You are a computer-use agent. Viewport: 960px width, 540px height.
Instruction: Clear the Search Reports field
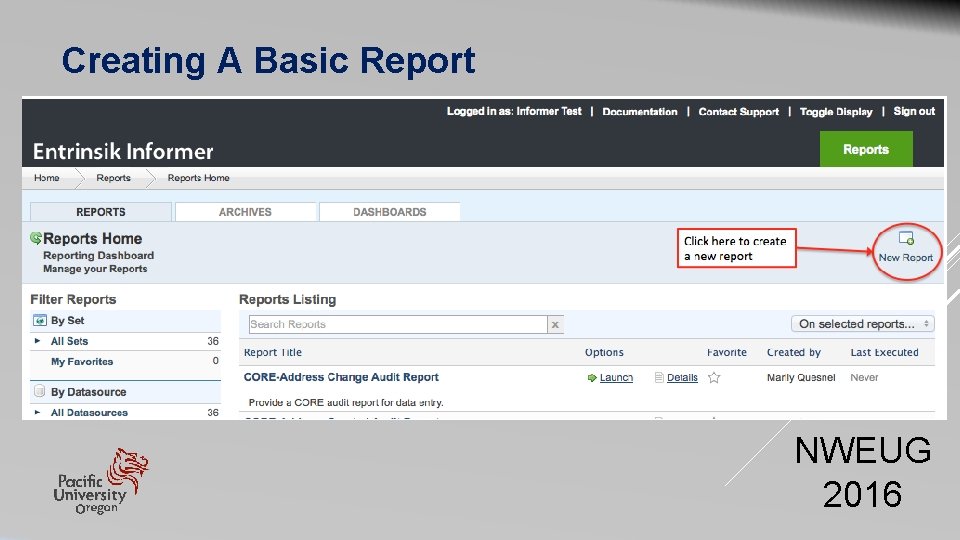[555, 324]
